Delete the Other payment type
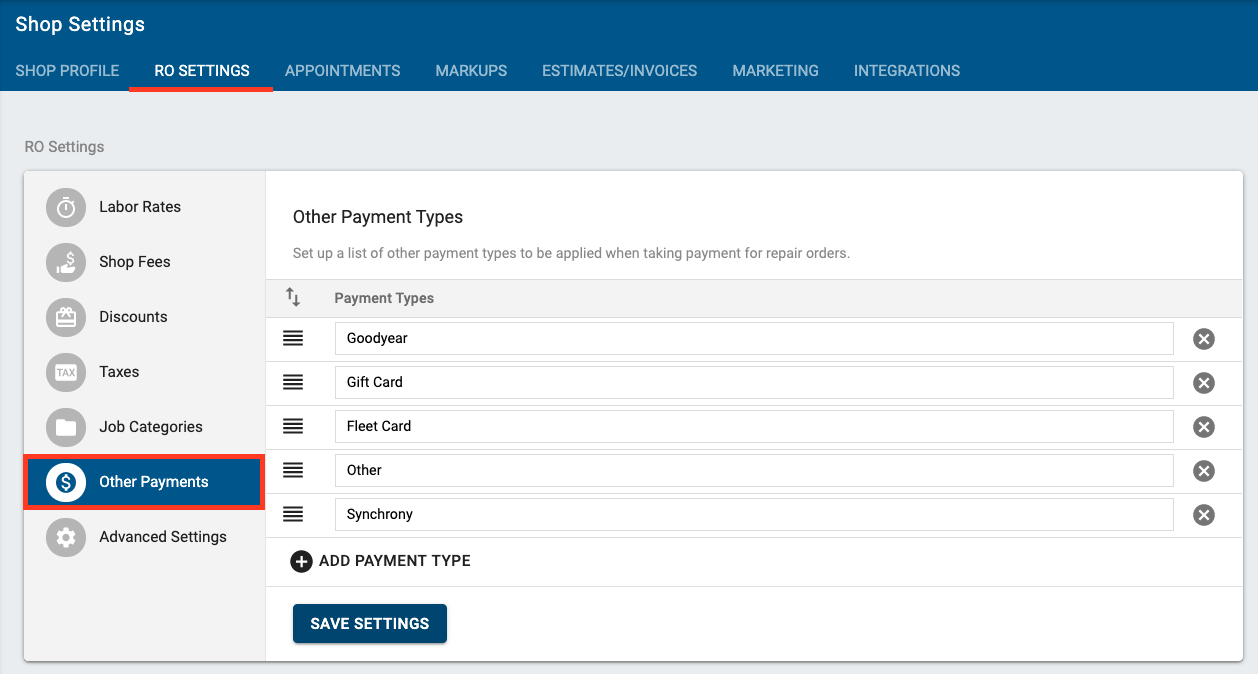The image size is (1258, 674). point(1204,471)
